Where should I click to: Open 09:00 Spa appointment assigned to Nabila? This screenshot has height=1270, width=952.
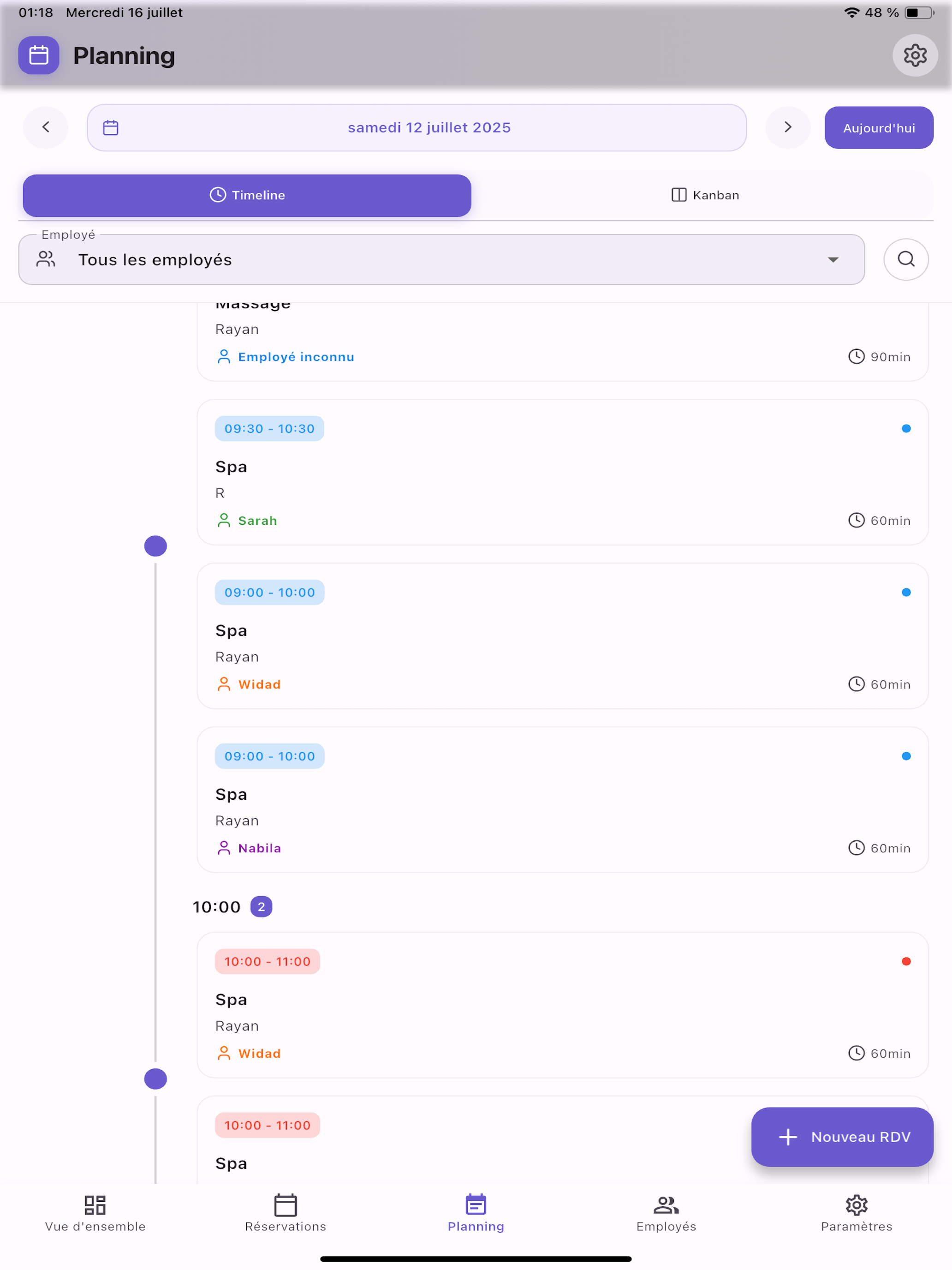(x=562, y=800)
